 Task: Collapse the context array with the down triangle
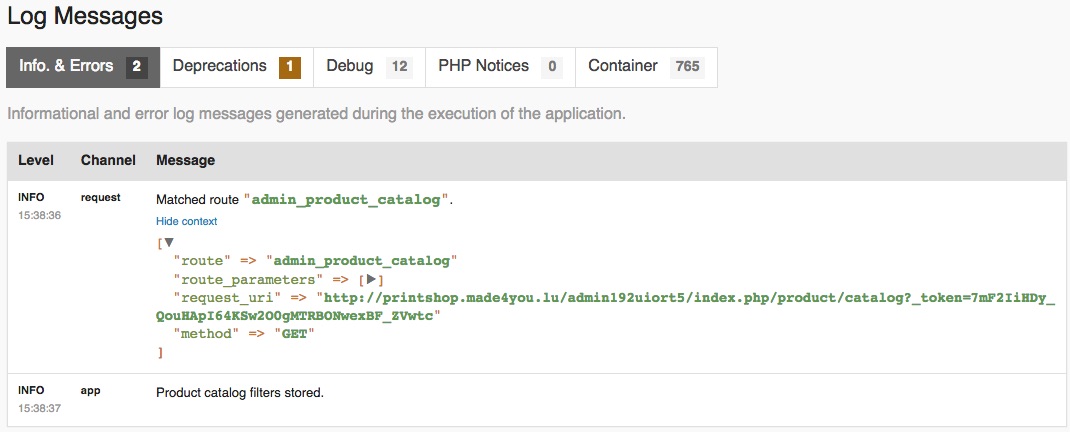click(x=169, y=242)
